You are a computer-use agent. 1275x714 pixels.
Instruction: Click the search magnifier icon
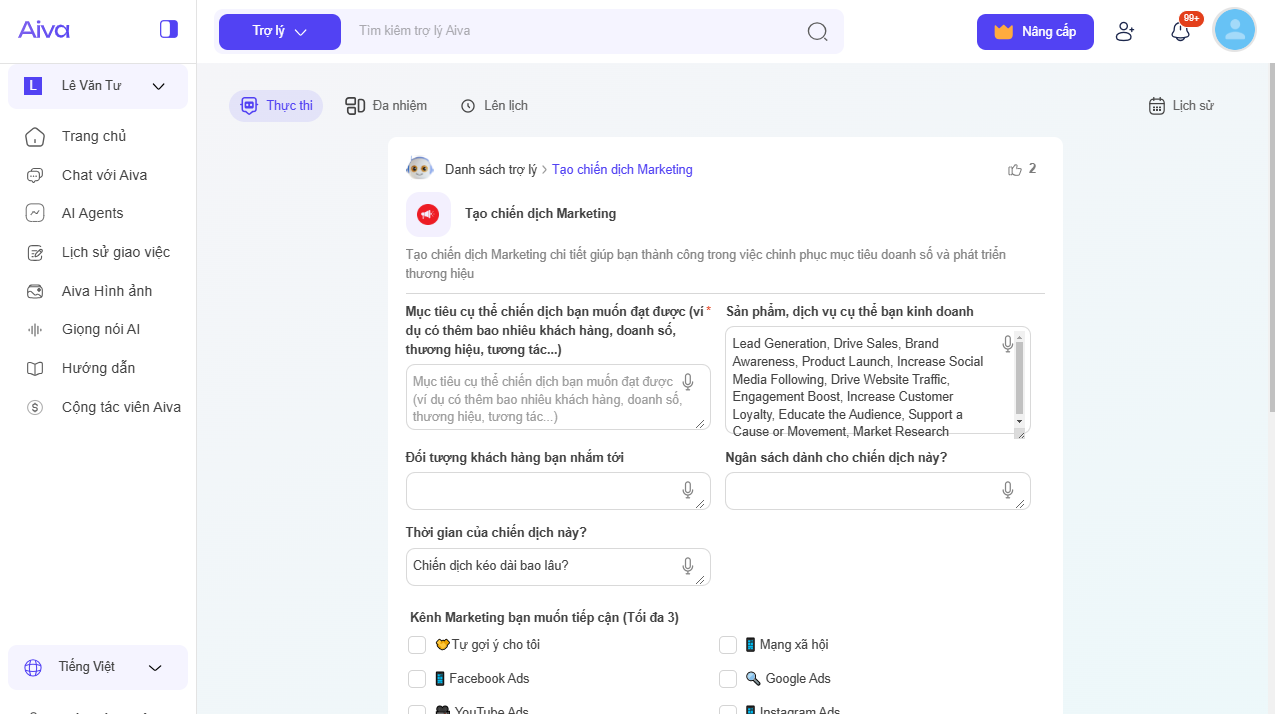pyautogui.click(x=817, y=31)
